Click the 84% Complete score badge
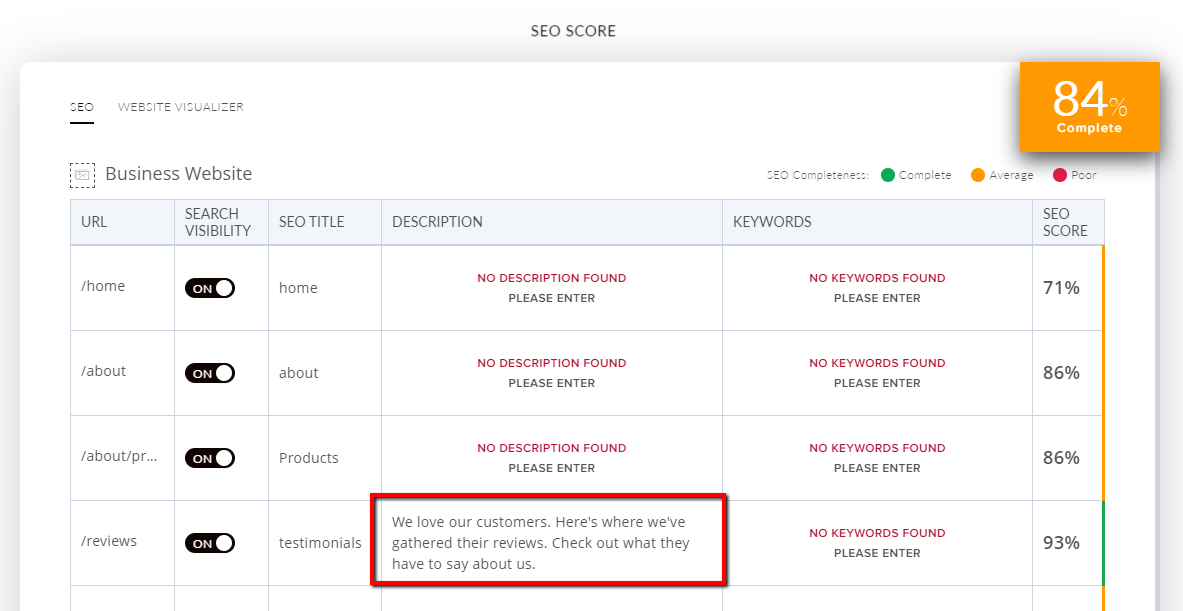 coord(1089,106)
